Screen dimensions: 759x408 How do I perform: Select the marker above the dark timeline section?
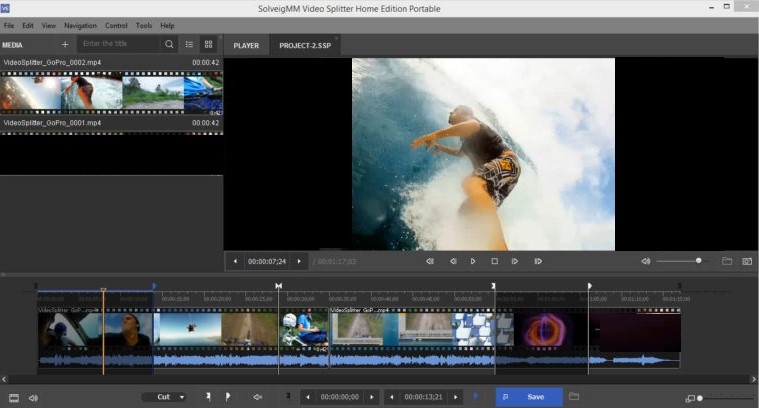click(493, 286)
